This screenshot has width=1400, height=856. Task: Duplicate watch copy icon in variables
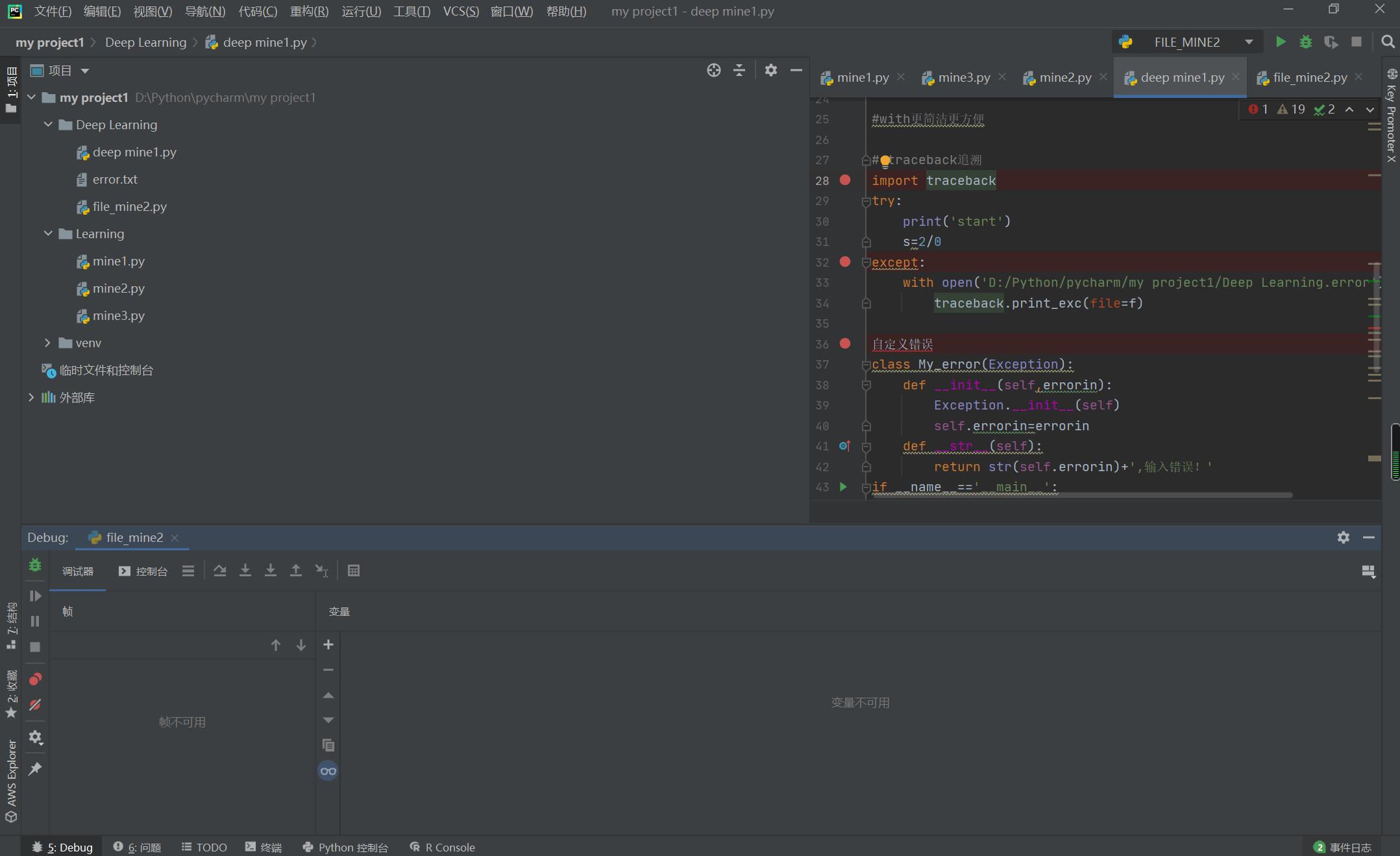[328, 745]
